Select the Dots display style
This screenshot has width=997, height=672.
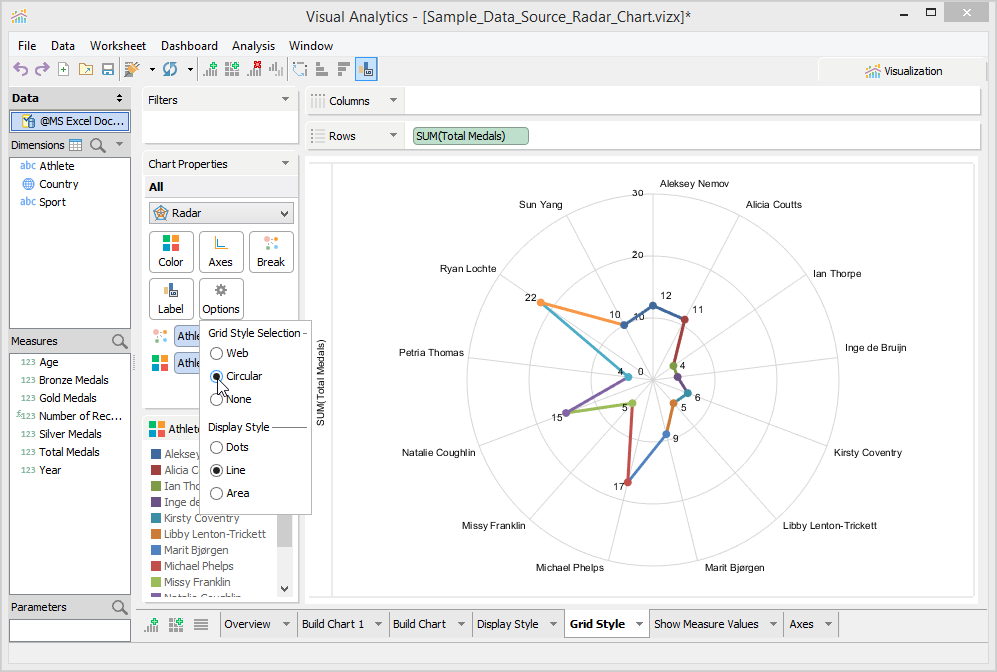click(216, 447)
